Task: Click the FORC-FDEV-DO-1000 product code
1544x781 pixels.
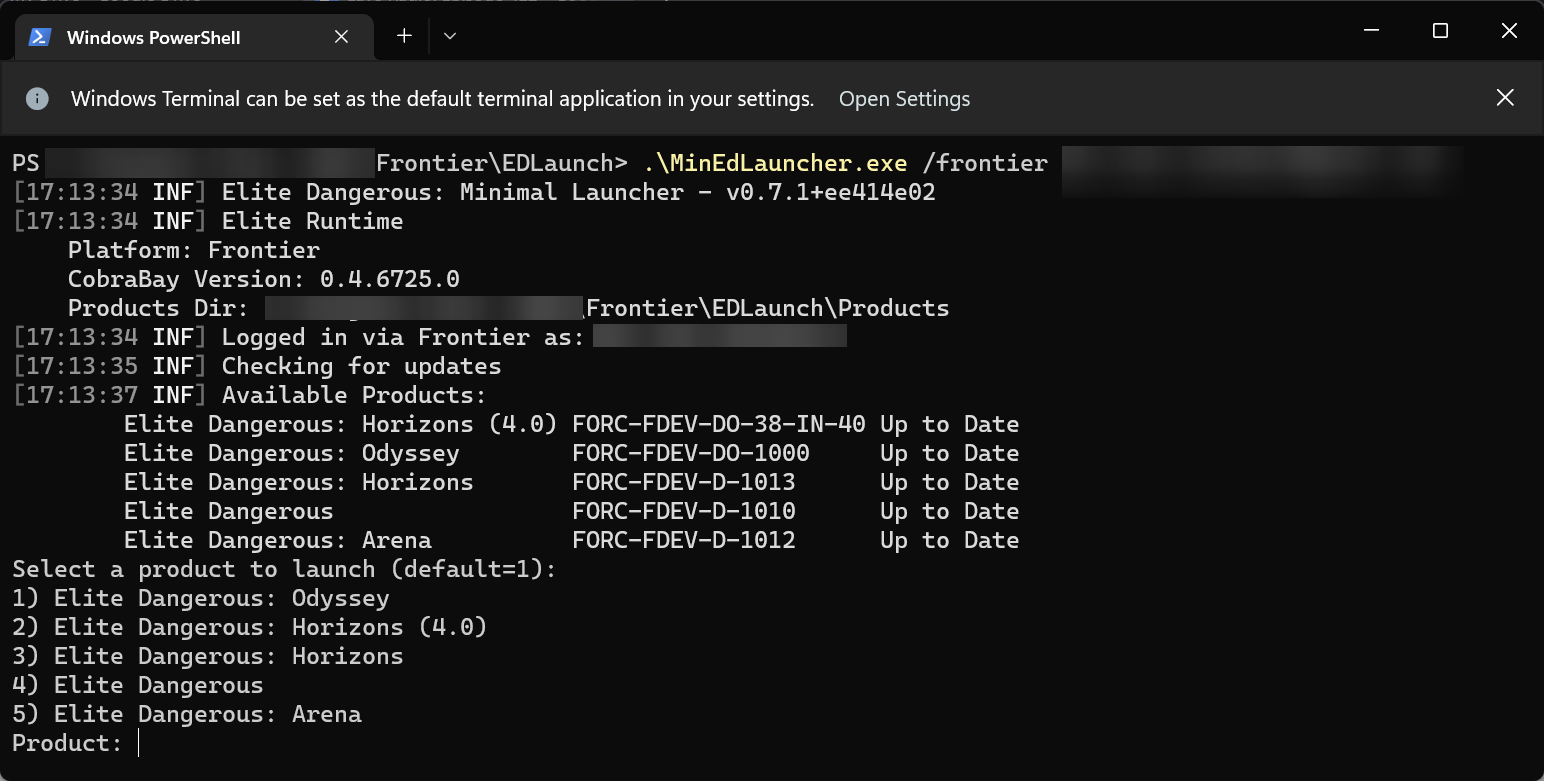Action: tap(691, 453)
